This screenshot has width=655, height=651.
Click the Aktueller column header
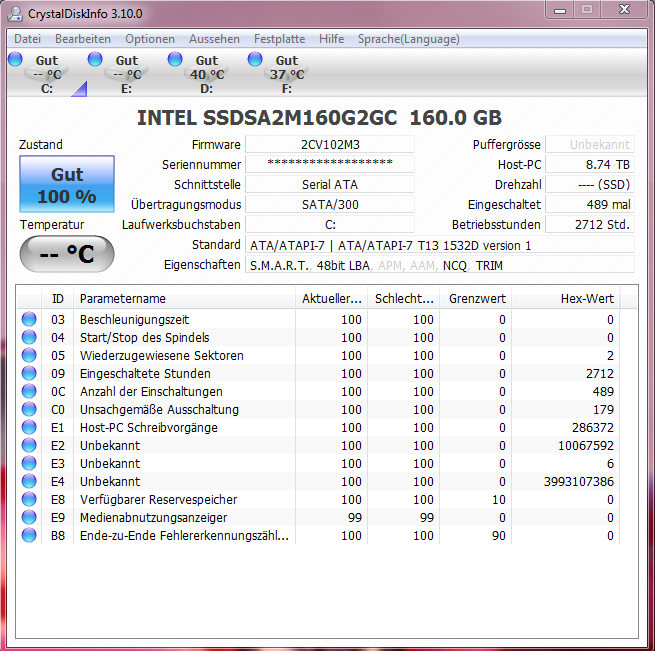(331, 299)
